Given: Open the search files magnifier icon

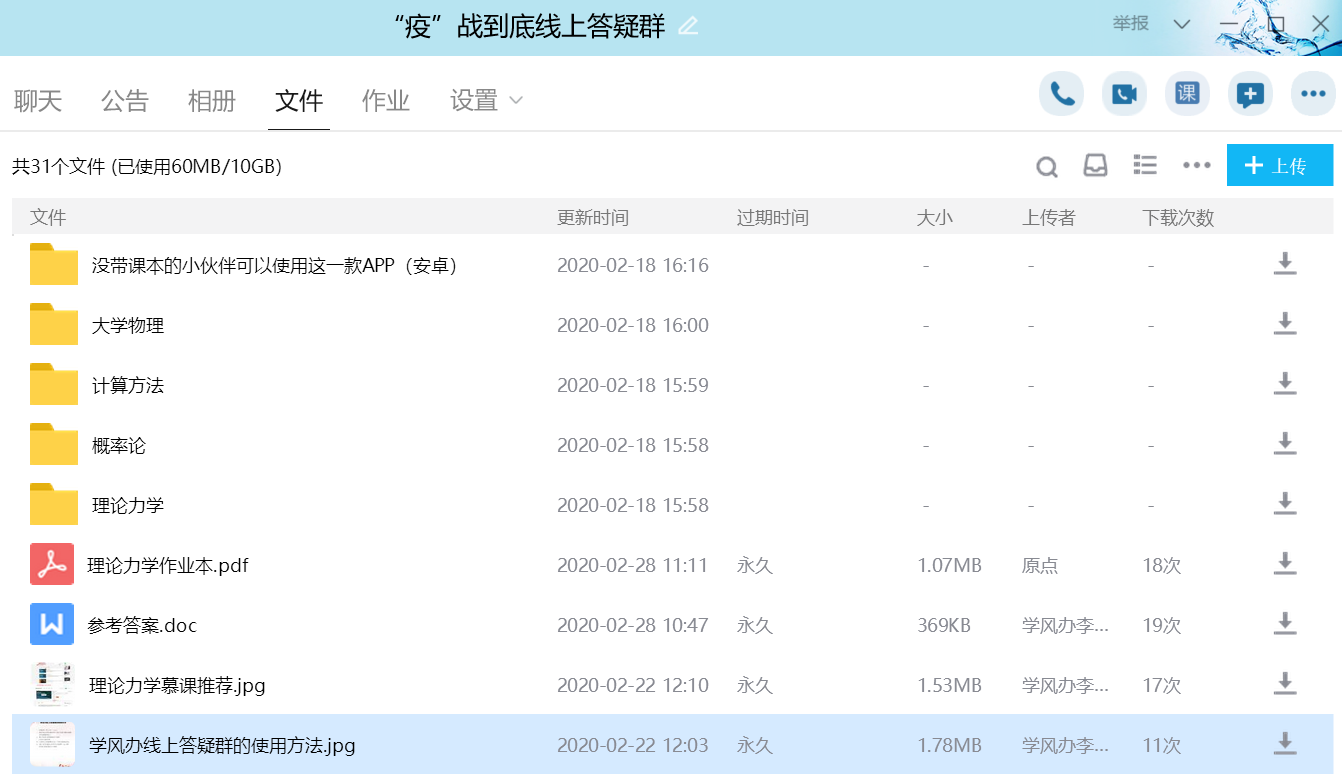Looking at the screenshot, I should point(1046,166).
